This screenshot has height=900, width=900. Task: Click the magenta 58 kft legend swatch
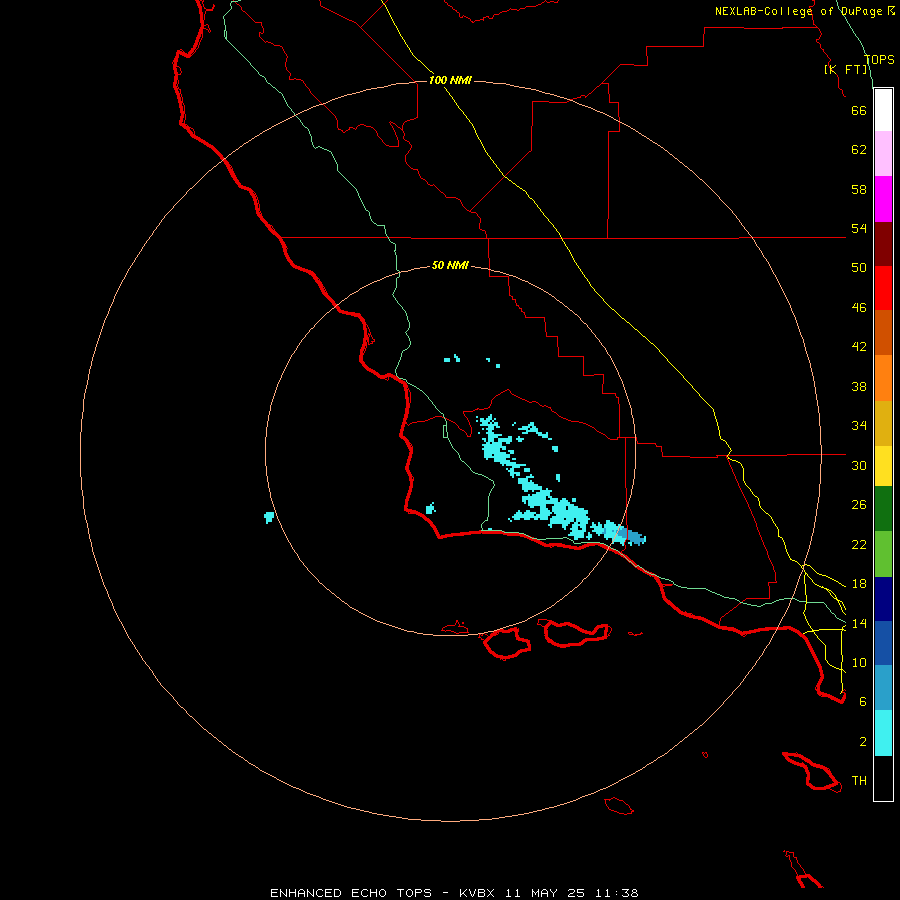883,199
